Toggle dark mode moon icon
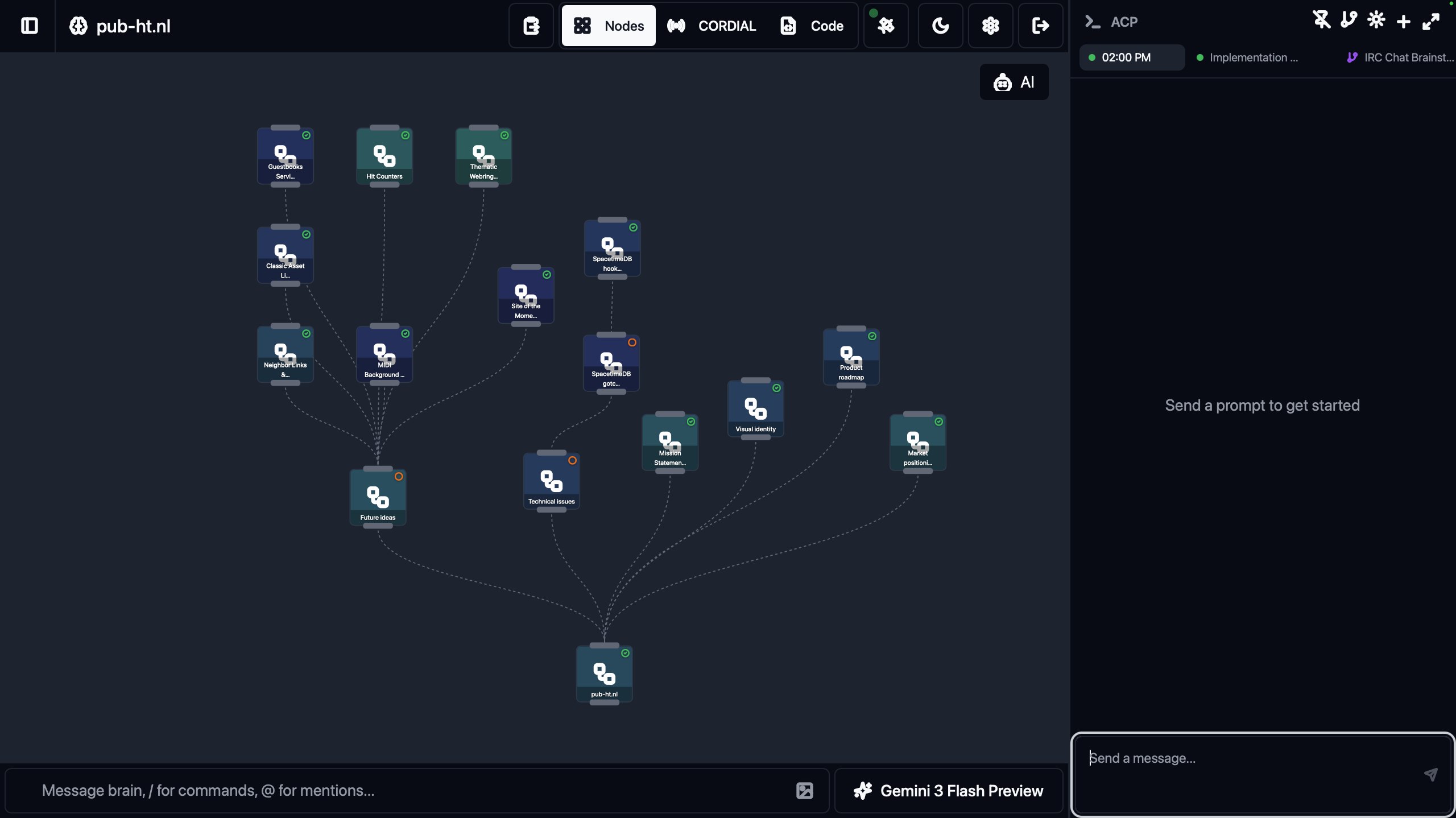Viewport: 1456px width, 818px height. tap(940, 26)
